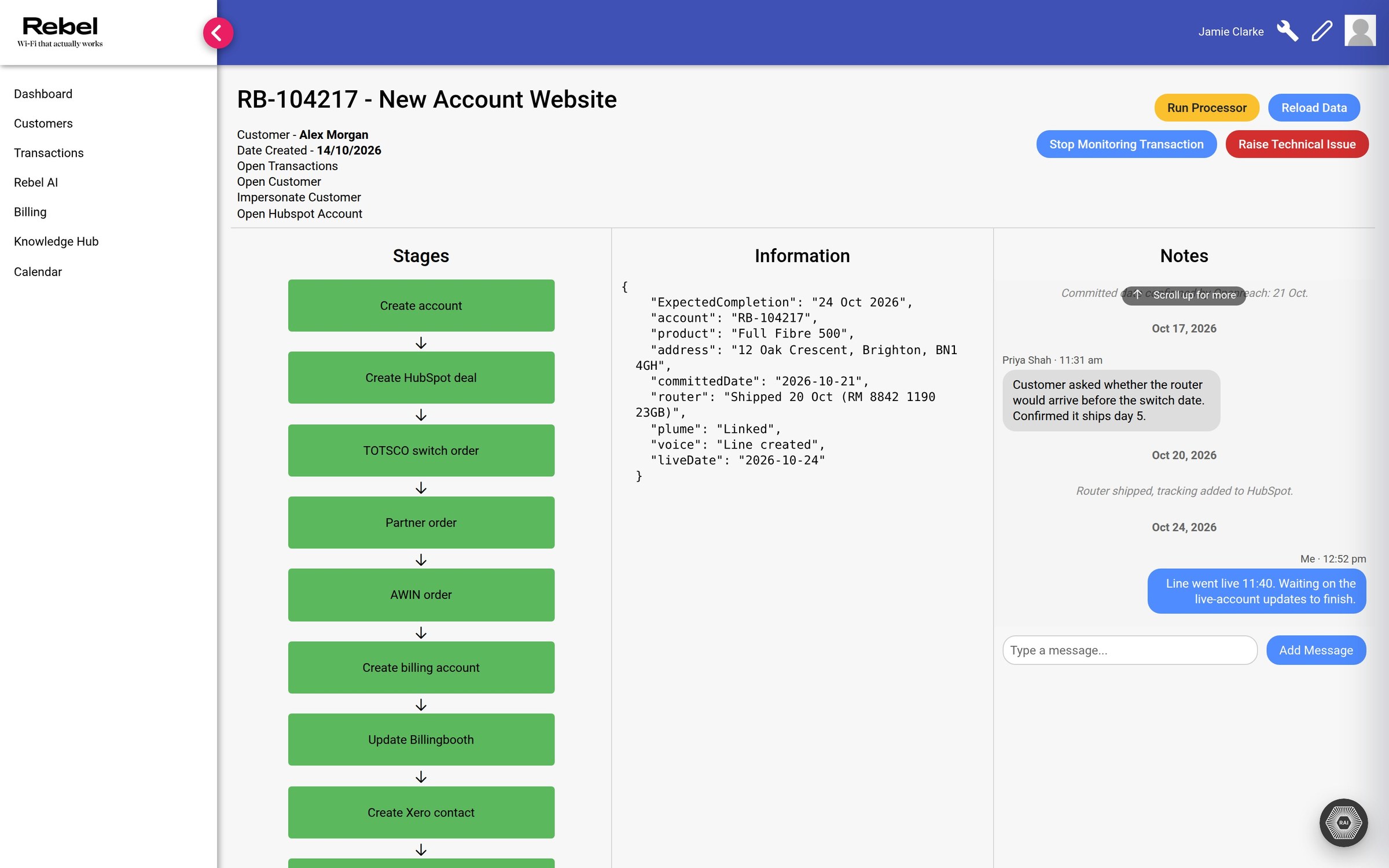Select AWIN order stage
The width and height of the screenshot is (1389, 868).
421,595
